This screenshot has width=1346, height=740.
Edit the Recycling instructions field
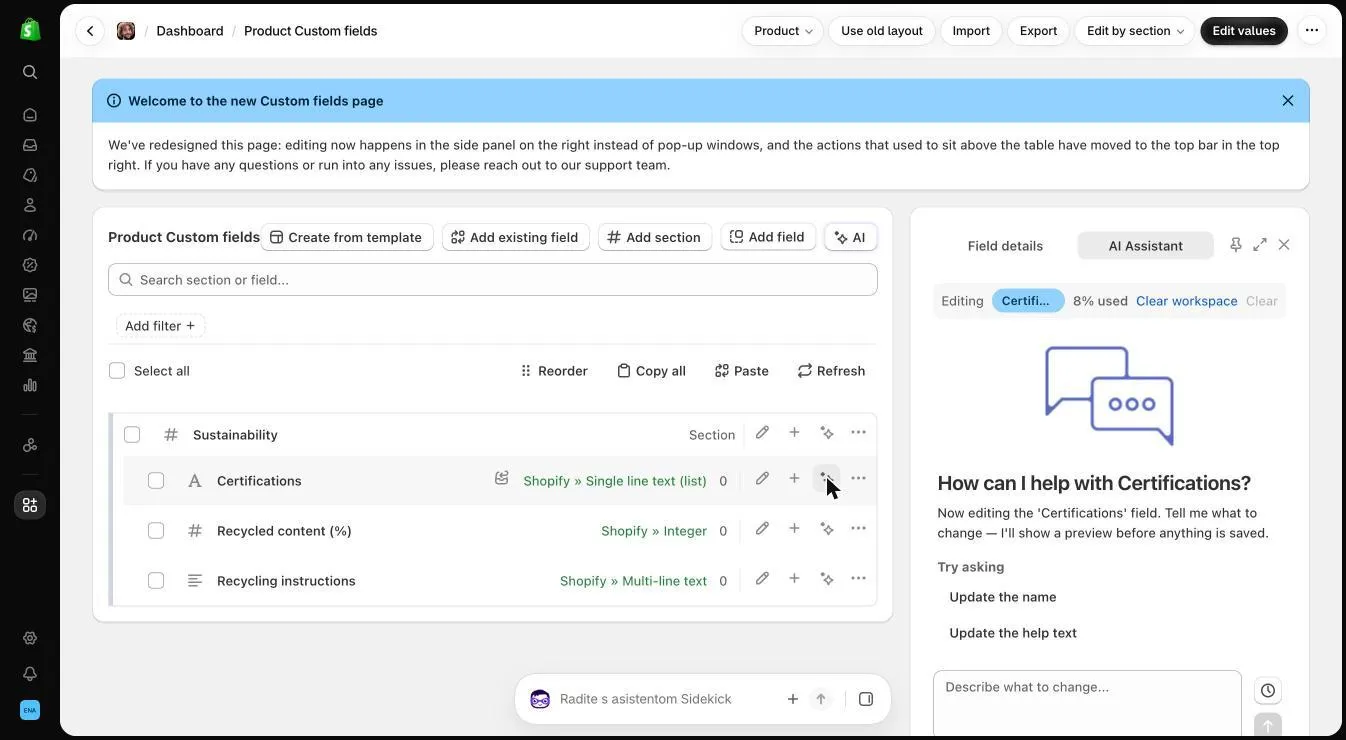762,579
